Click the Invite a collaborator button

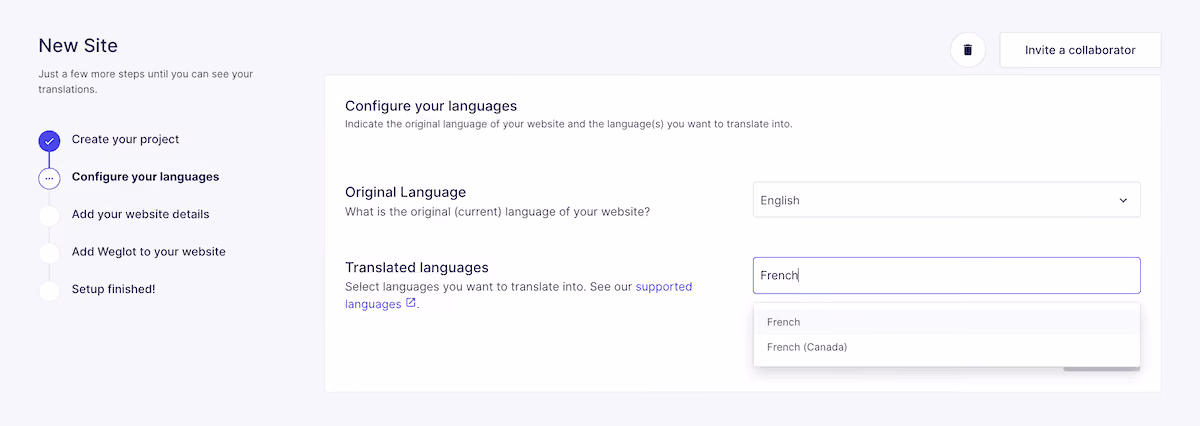click(x=1080, y=50)
